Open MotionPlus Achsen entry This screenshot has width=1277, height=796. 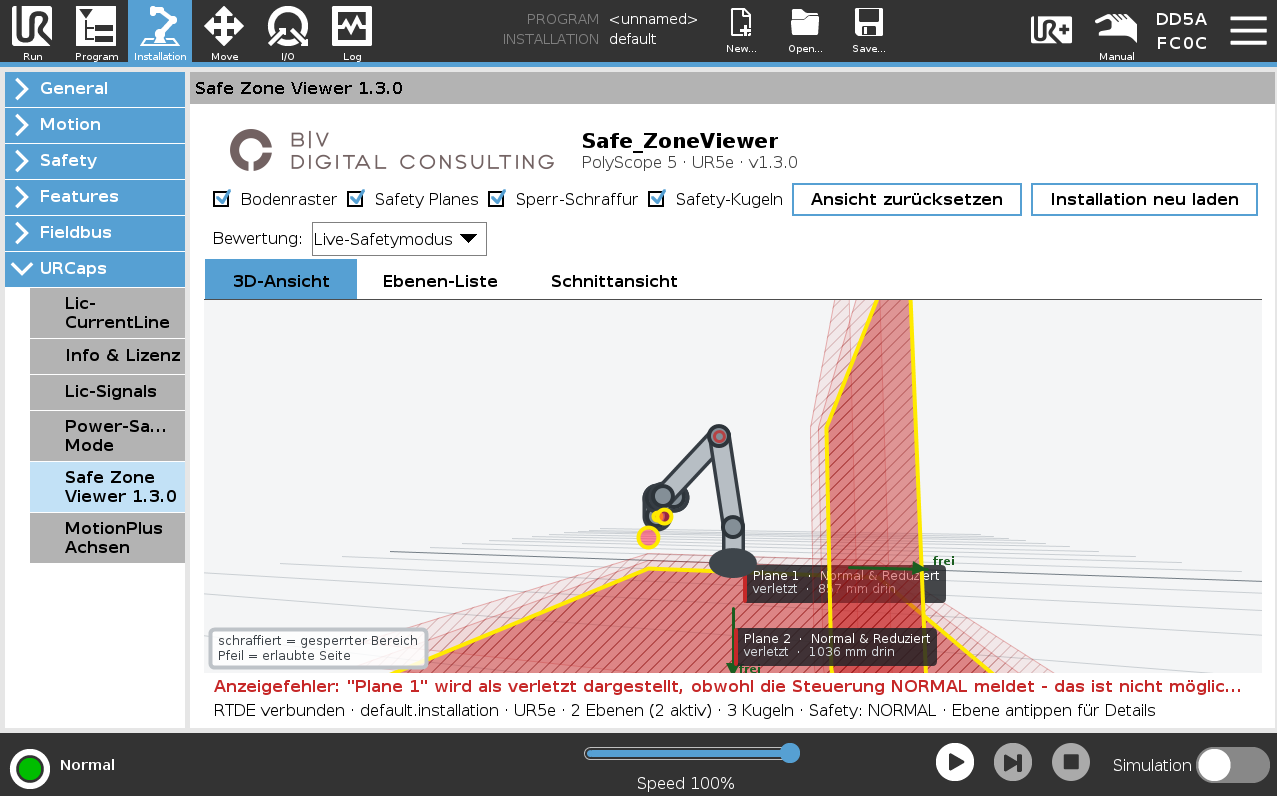pyautogui.click(x=107, y=538)
